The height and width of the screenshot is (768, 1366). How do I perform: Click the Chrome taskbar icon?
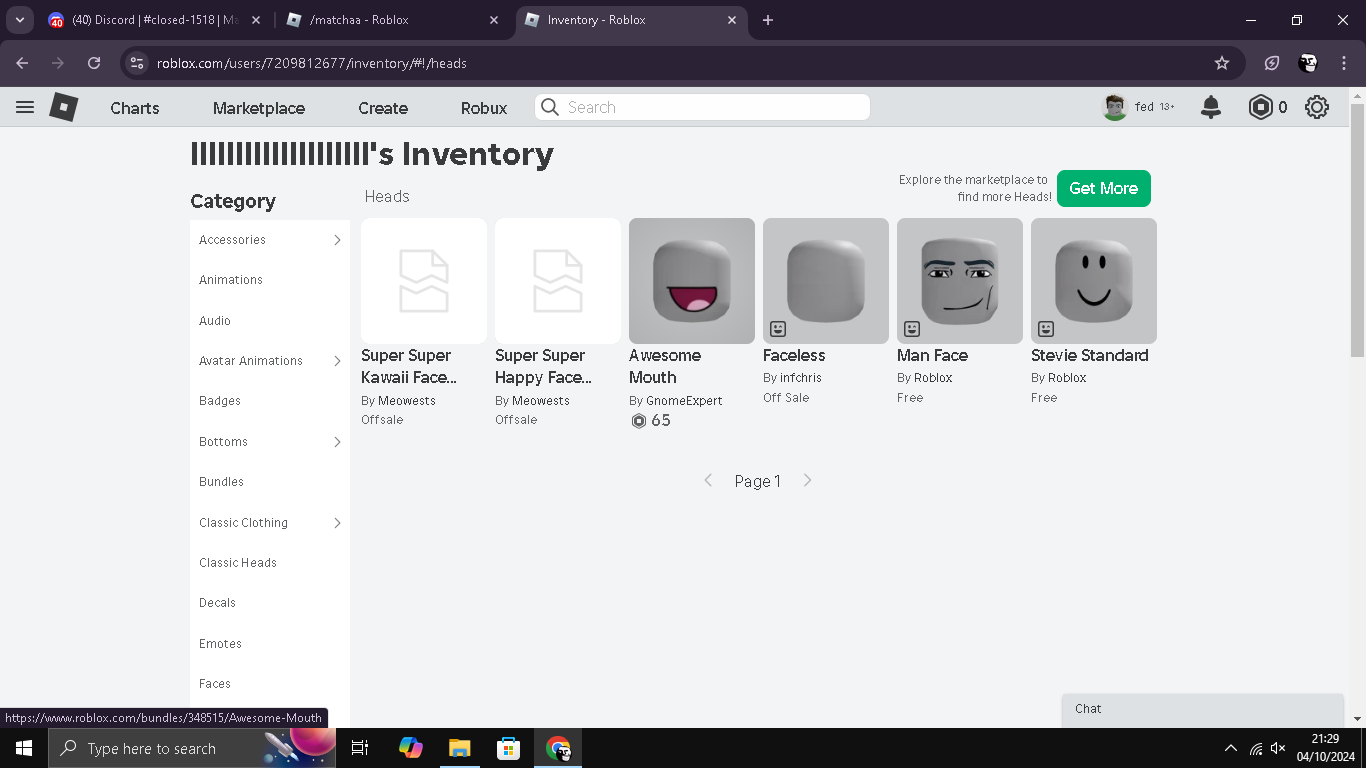click(x=558, y=748)
